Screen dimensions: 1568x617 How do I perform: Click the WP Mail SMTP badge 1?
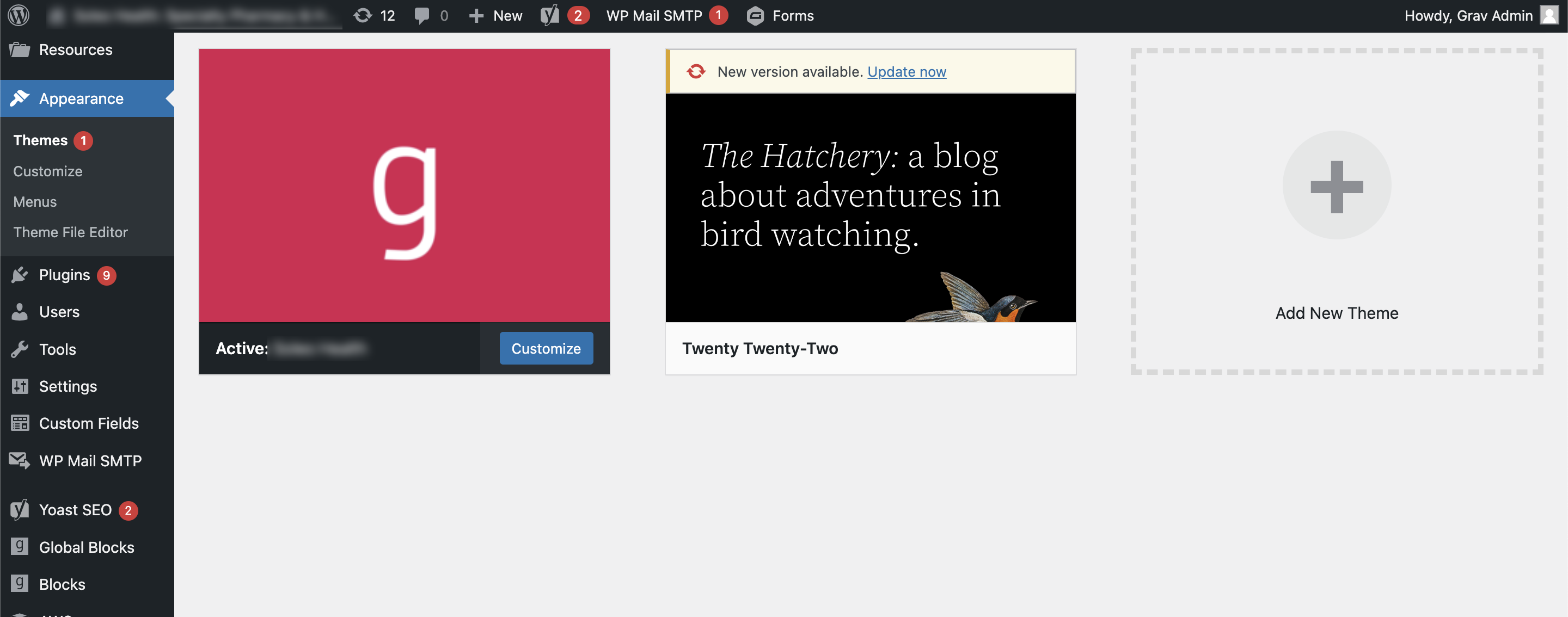(718, 16)
